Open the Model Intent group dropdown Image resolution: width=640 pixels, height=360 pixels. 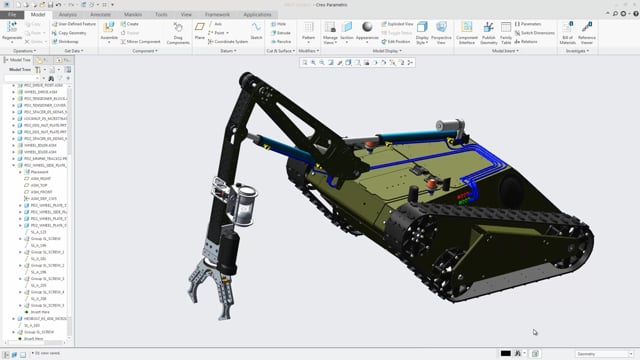pyautogui.click(x=505, y=51)
